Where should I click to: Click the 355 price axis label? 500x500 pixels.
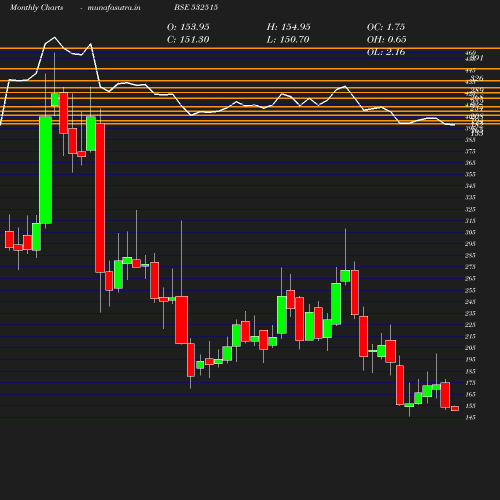[x=470, y=175]
